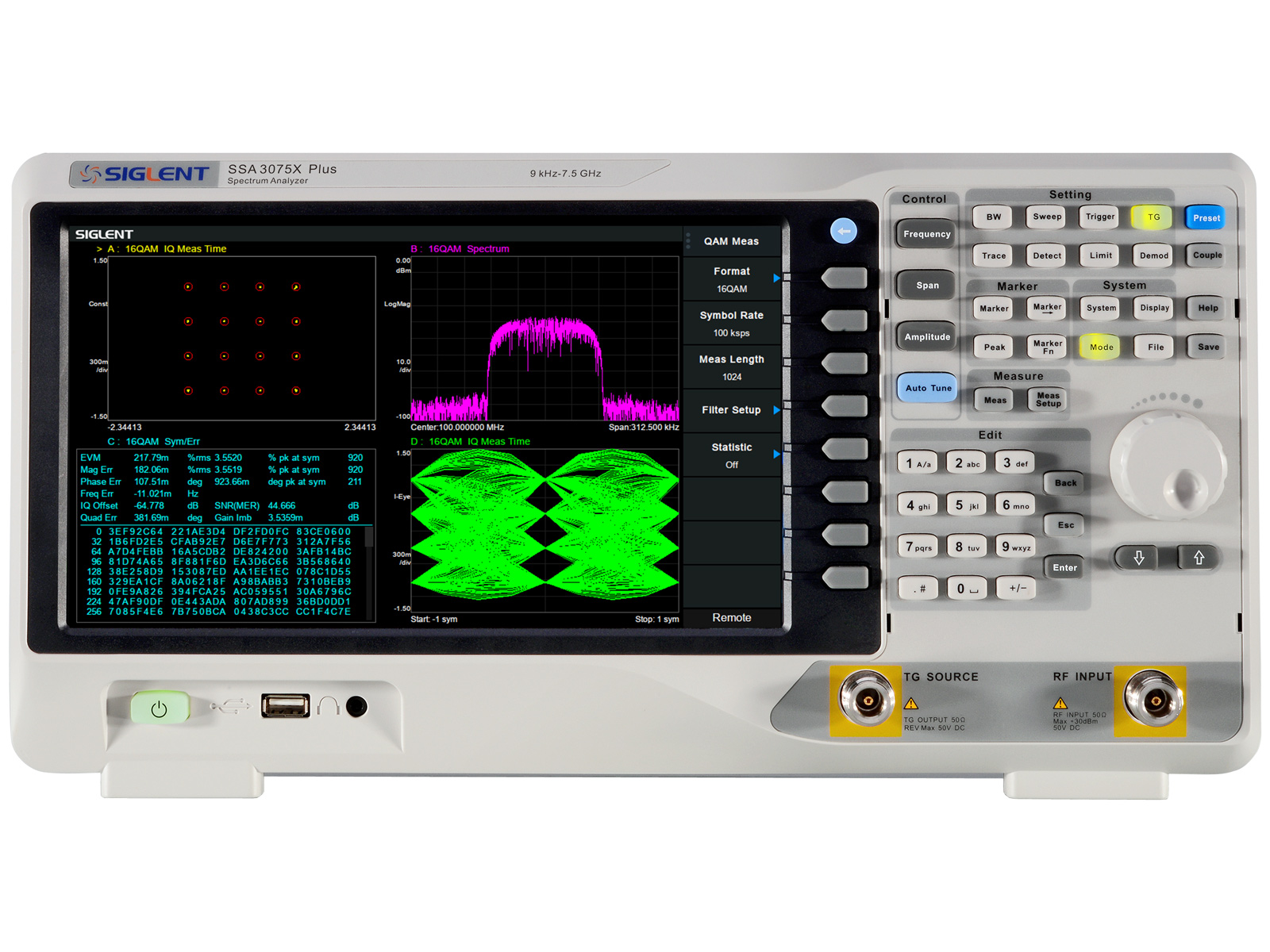This screenshot has width=1270, height=952.
Task: Push the Couple button
Action: point(1206,255)
